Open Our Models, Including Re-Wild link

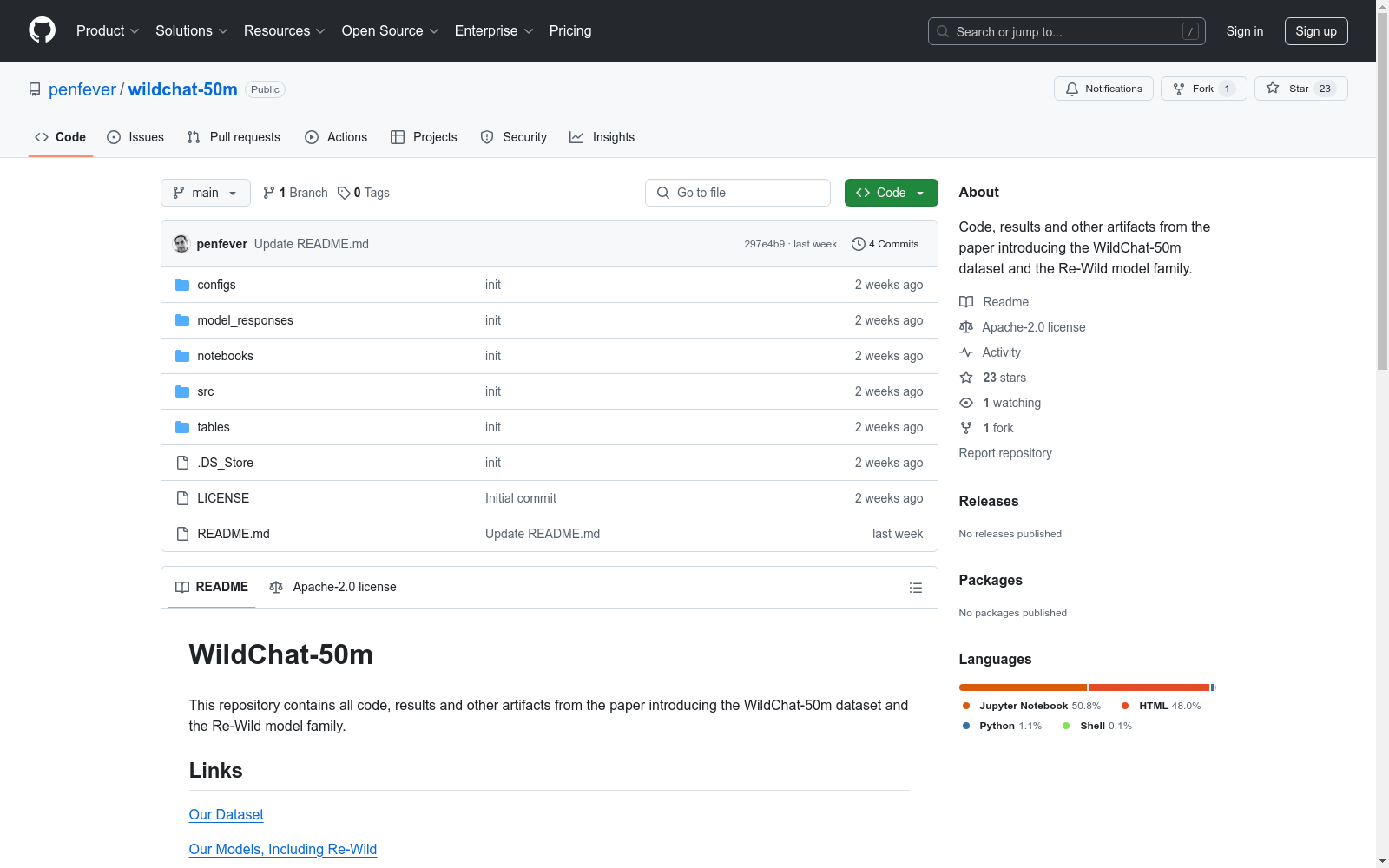point(283,850)
